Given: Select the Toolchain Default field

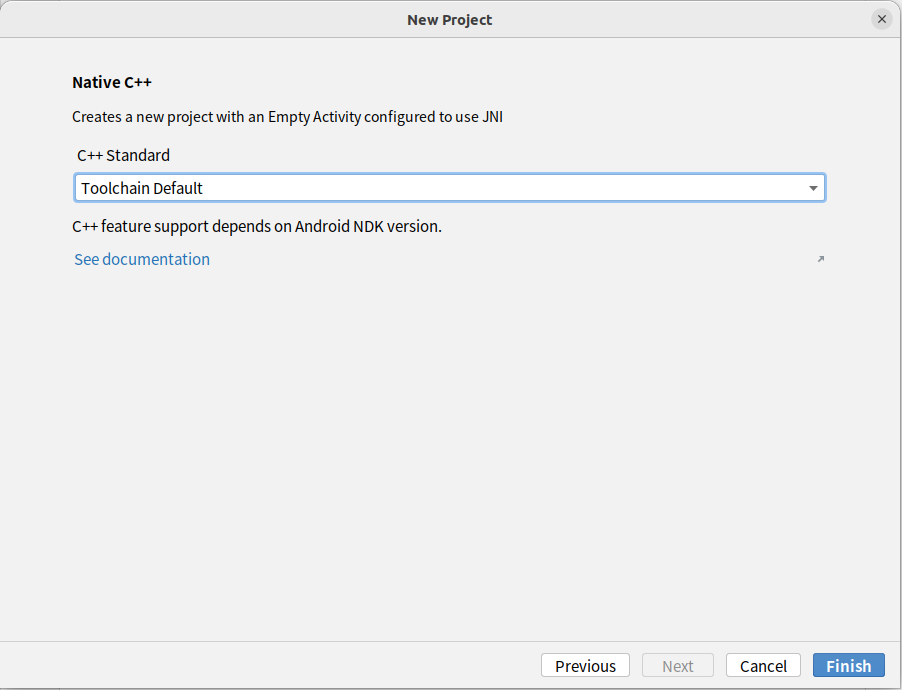Looking at the screenshot, I should point(400,187).
